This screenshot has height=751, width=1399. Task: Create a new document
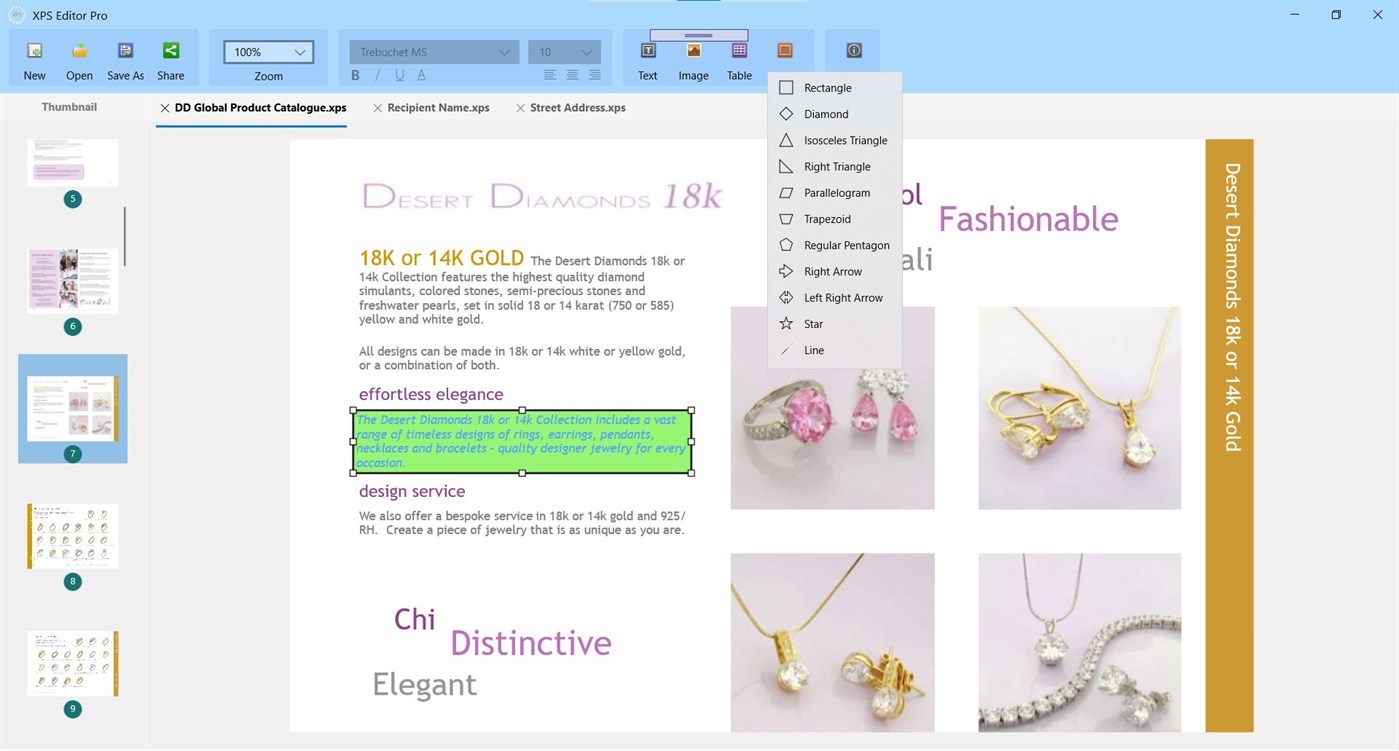(x=34, y=57)
